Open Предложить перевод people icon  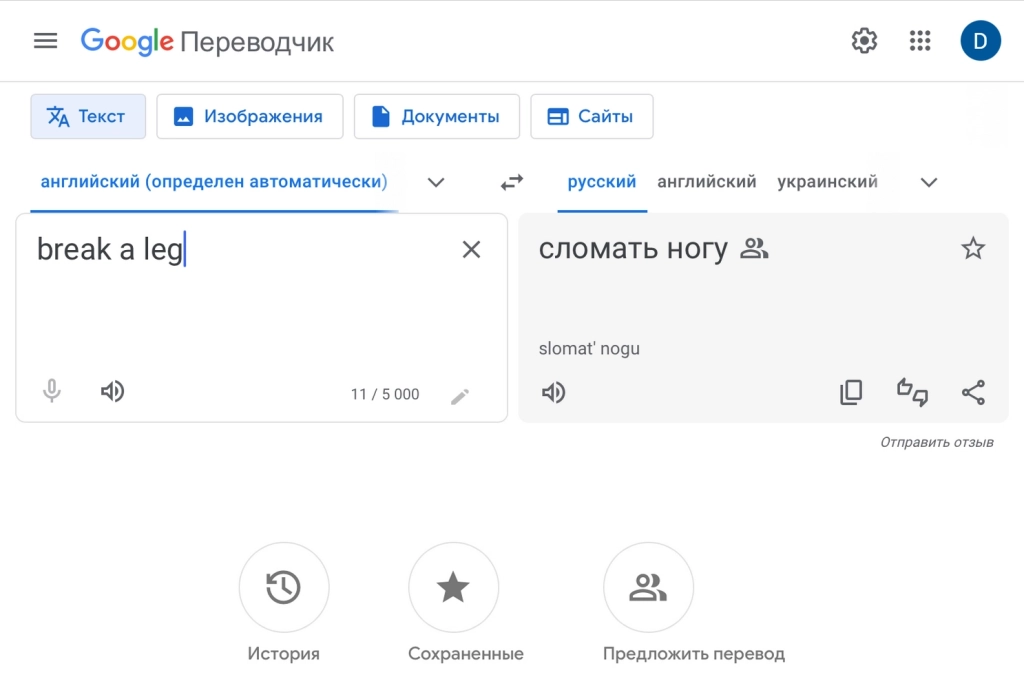(x=648, y=587)
